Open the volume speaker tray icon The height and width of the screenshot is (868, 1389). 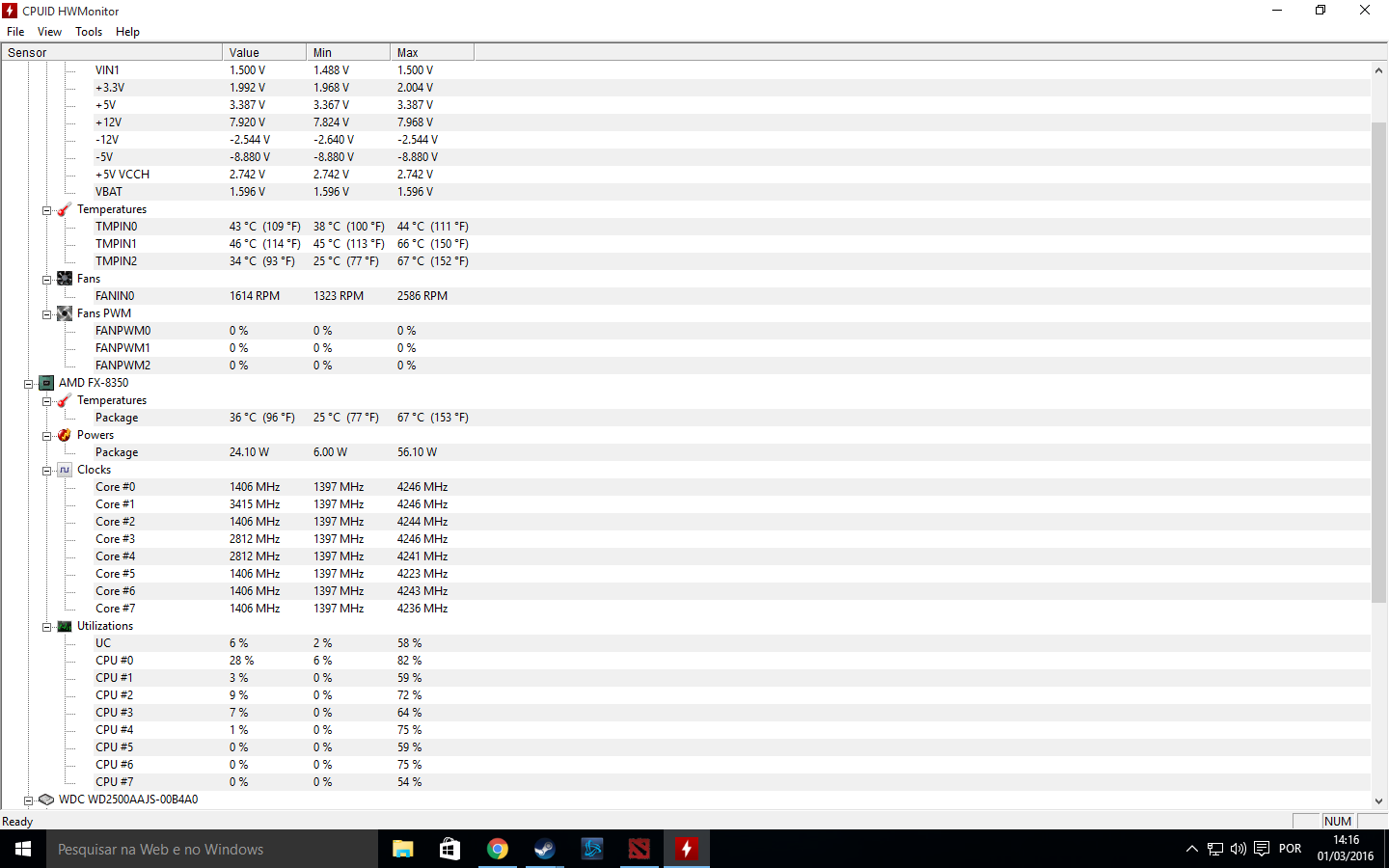tap(1239, 849)
